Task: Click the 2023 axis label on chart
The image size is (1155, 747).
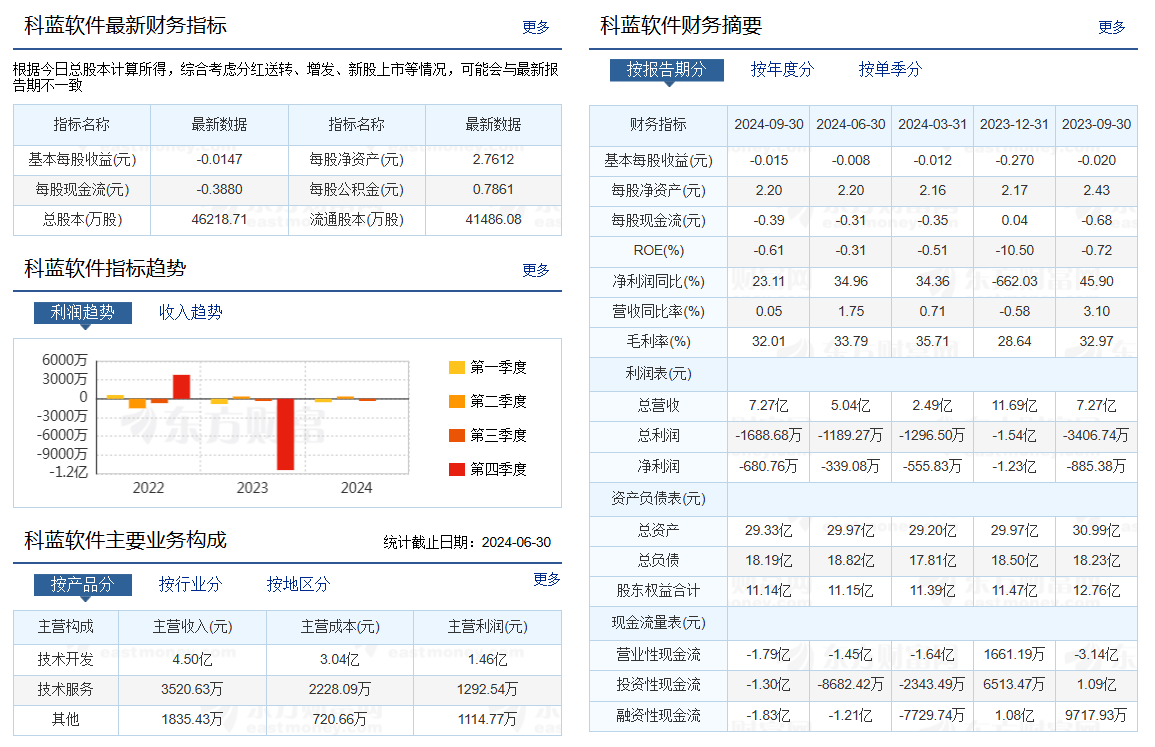Action: pyautogui.click(x=253, y=488)
